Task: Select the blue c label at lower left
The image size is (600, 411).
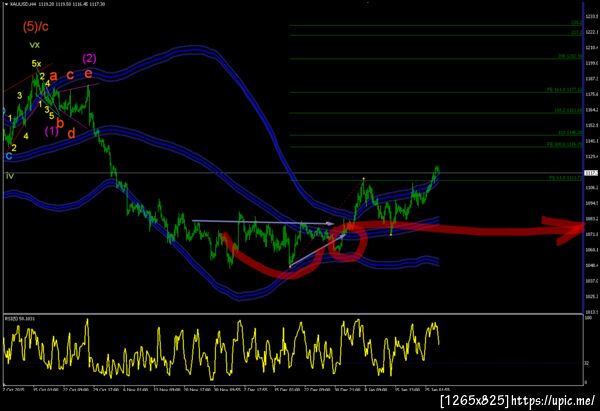Action: (9, 156)
